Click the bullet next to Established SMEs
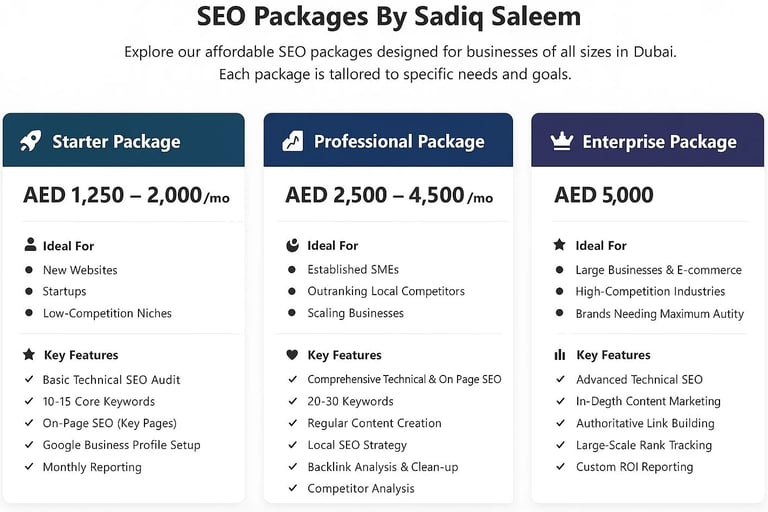768x512 pixels. coord(292,270)
